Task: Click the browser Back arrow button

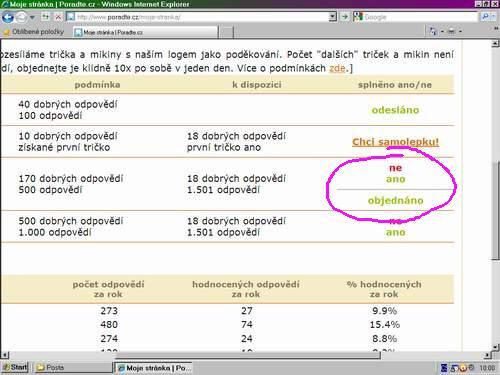Action: pyautogui.click(x=8, y=17)
